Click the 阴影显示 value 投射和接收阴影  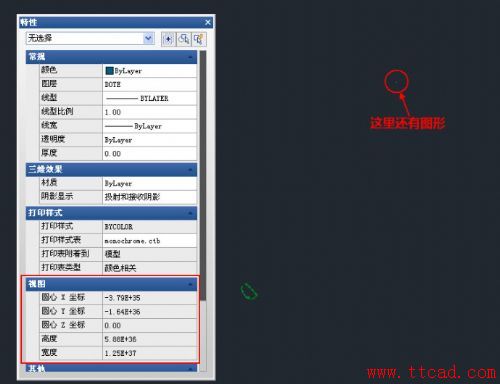149,197
